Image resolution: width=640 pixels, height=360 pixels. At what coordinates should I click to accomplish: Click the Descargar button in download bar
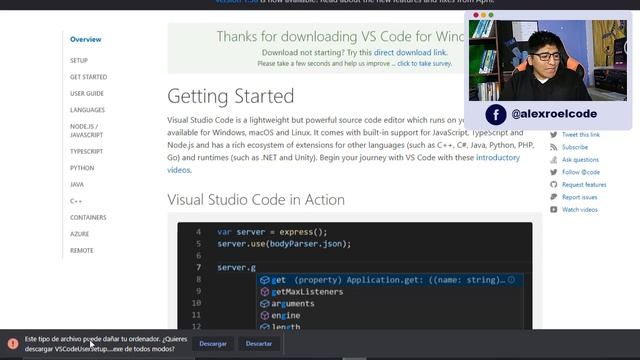tap(213, 344)
